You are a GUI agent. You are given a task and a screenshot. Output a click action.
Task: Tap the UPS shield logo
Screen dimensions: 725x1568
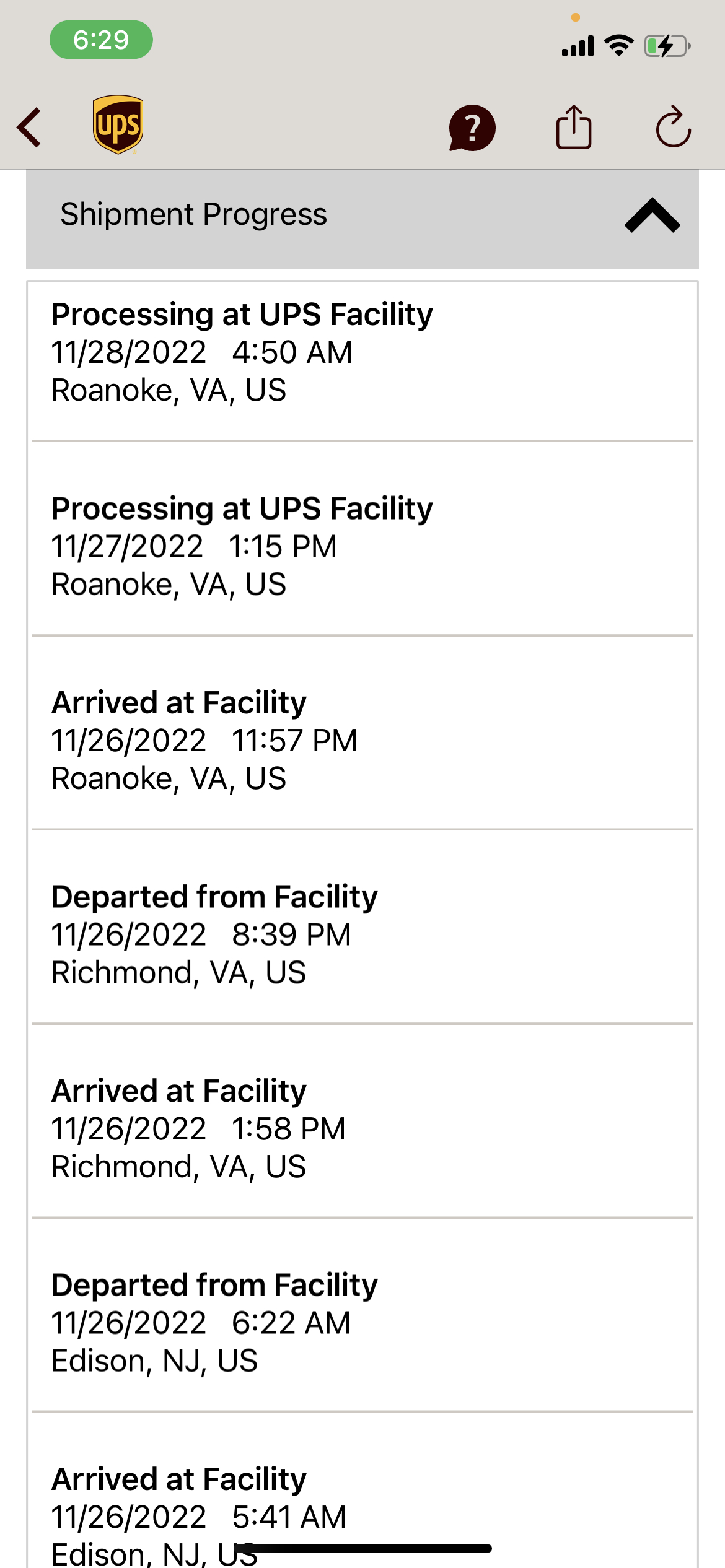tap(118, 124)
